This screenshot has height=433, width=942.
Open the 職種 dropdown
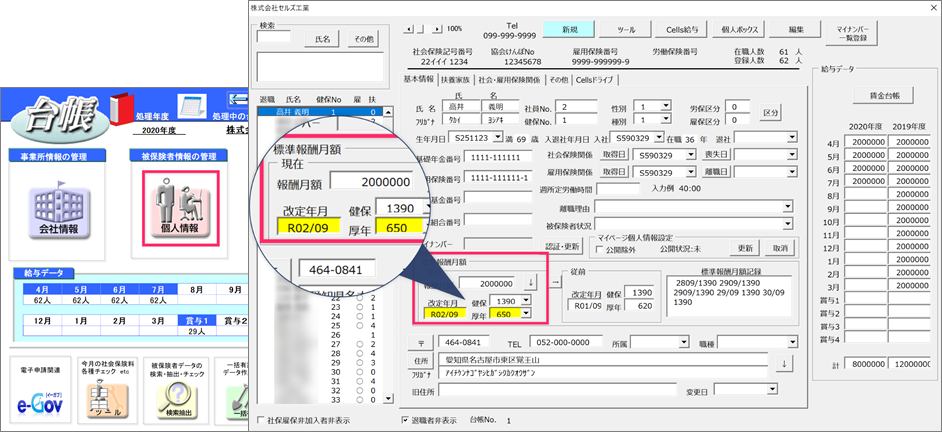point(792,342)
